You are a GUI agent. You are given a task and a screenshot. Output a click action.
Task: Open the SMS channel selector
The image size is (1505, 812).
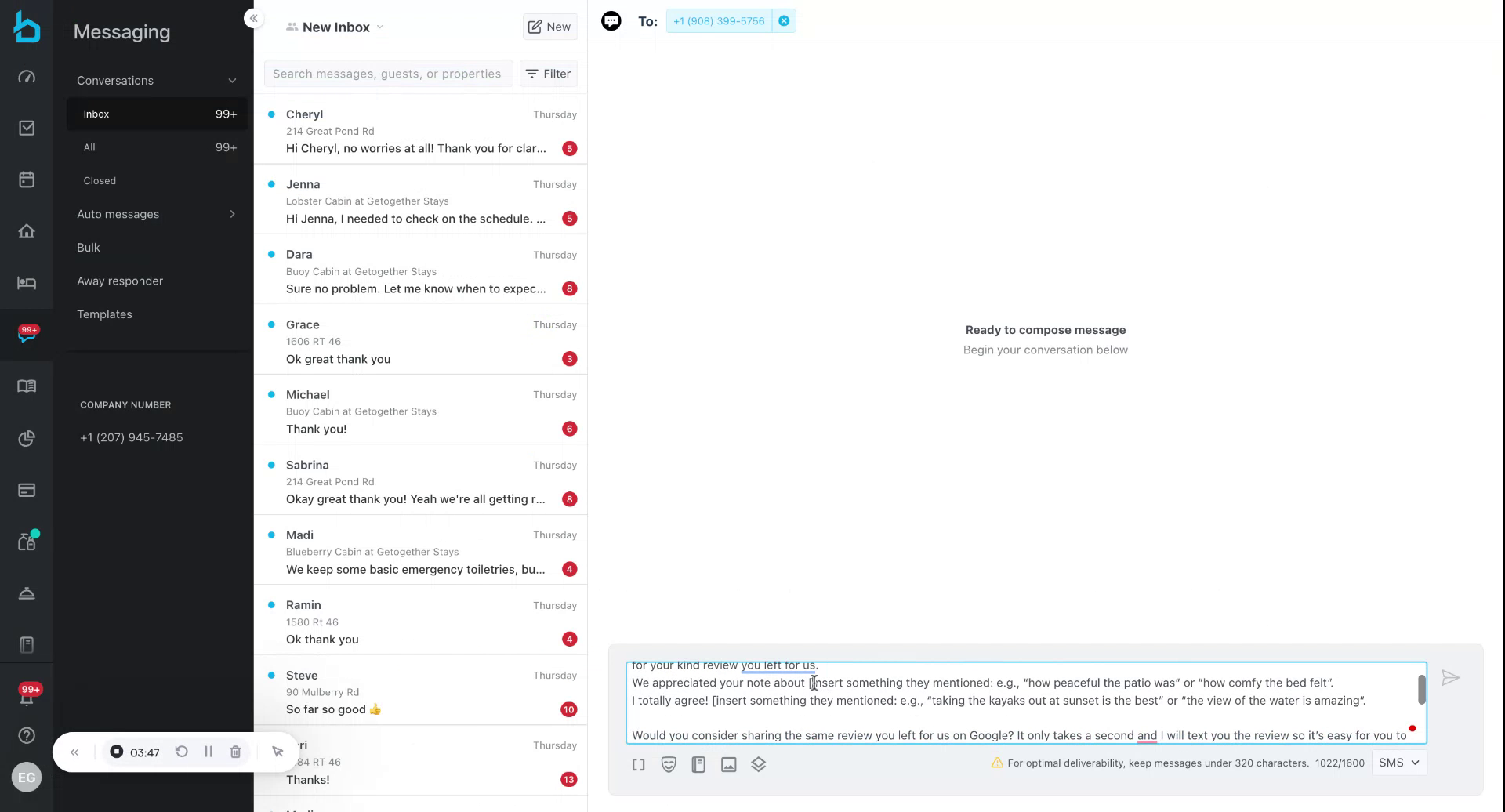[x=1398, y=762]
